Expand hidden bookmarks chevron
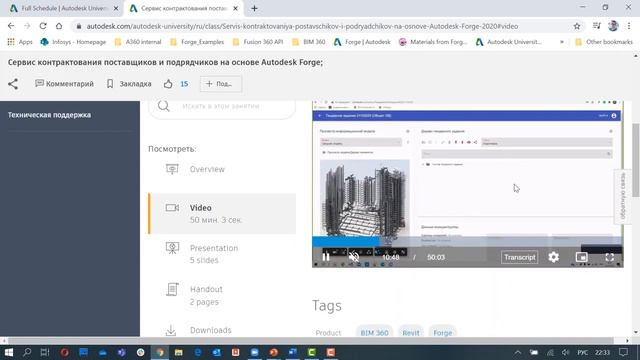The image size is (640, 360). point(562,42)
